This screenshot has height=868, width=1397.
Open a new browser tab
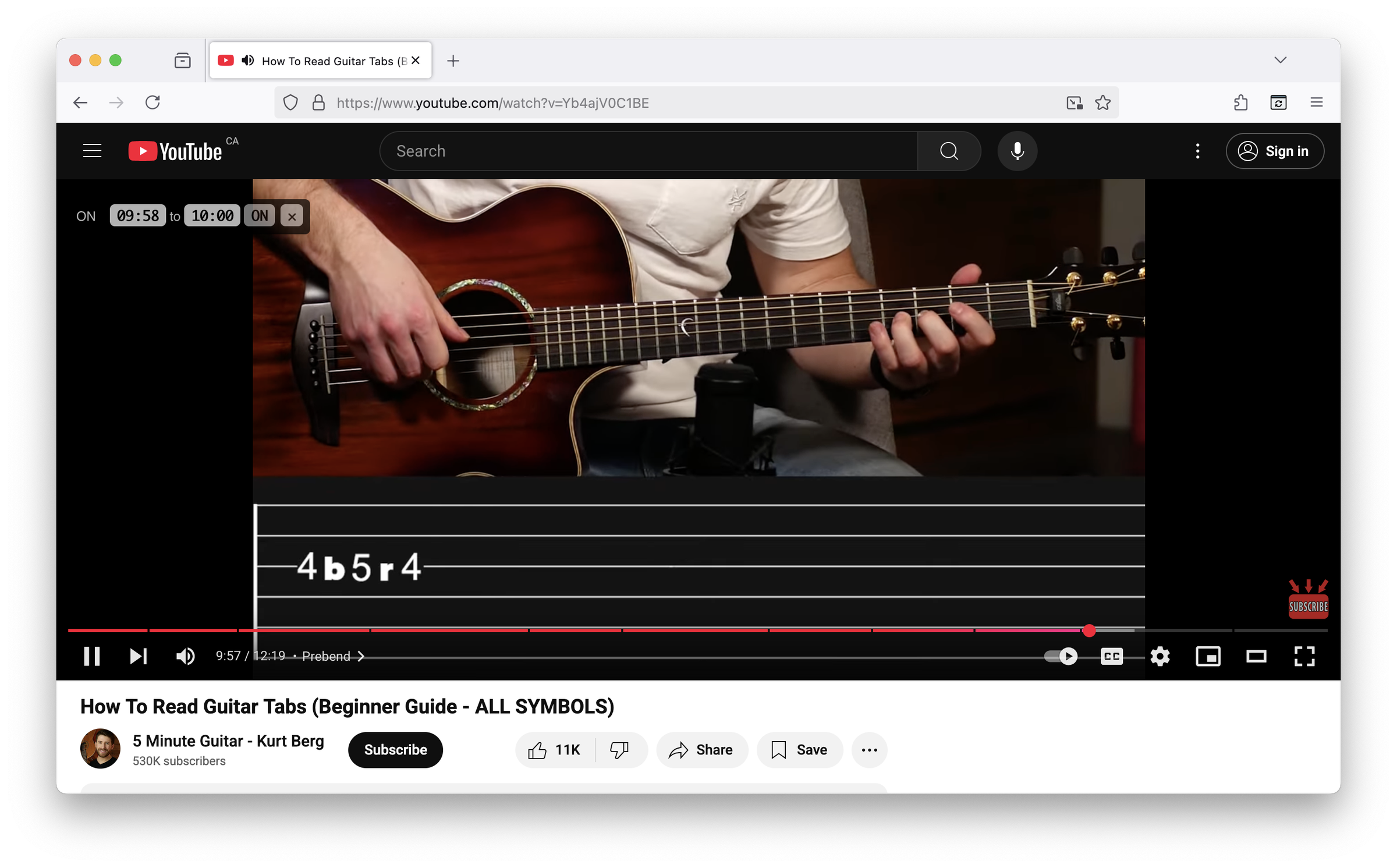click(453, 61)
